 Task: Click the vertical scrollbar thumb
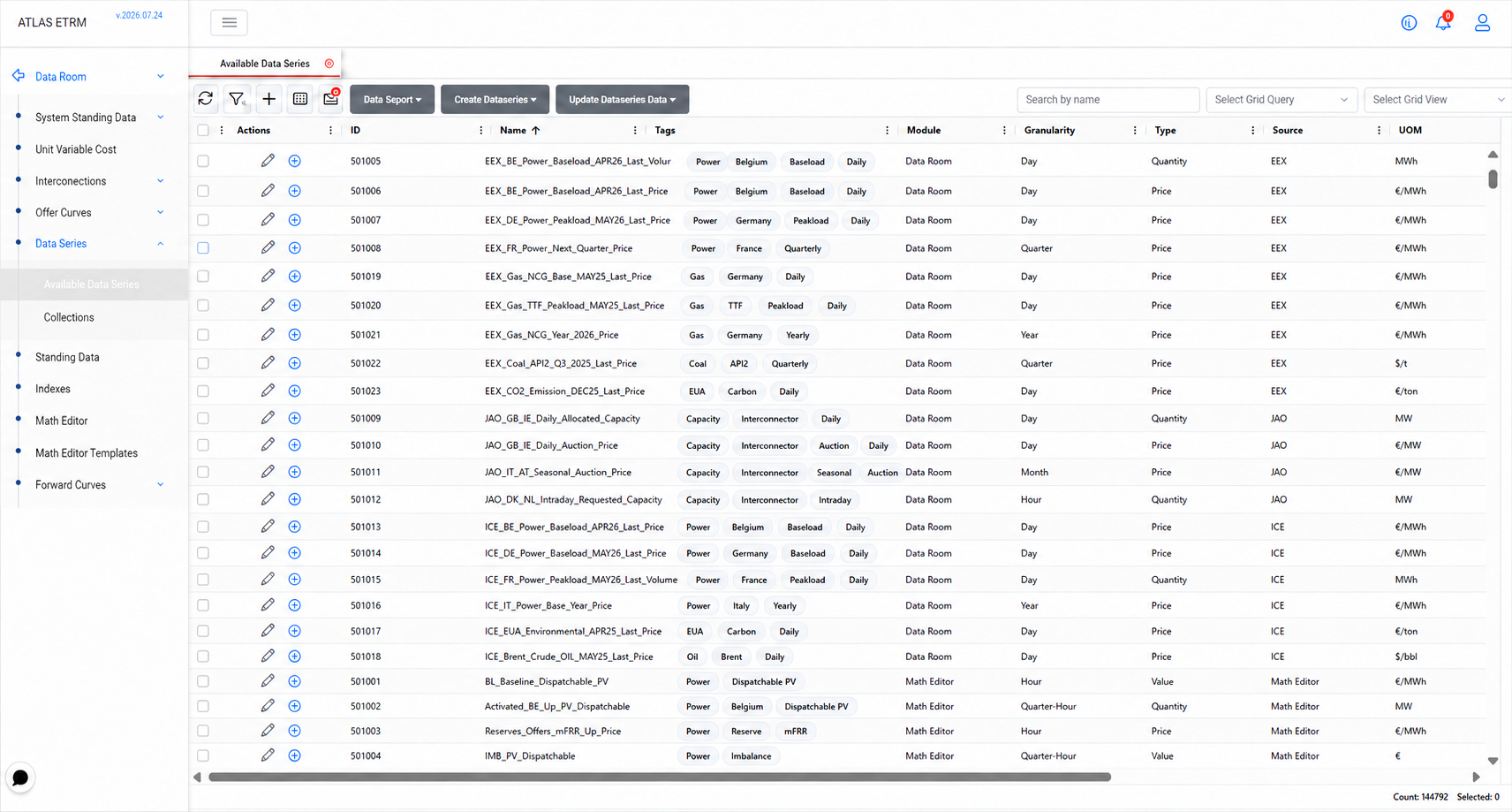click(x=1493, y=178)
